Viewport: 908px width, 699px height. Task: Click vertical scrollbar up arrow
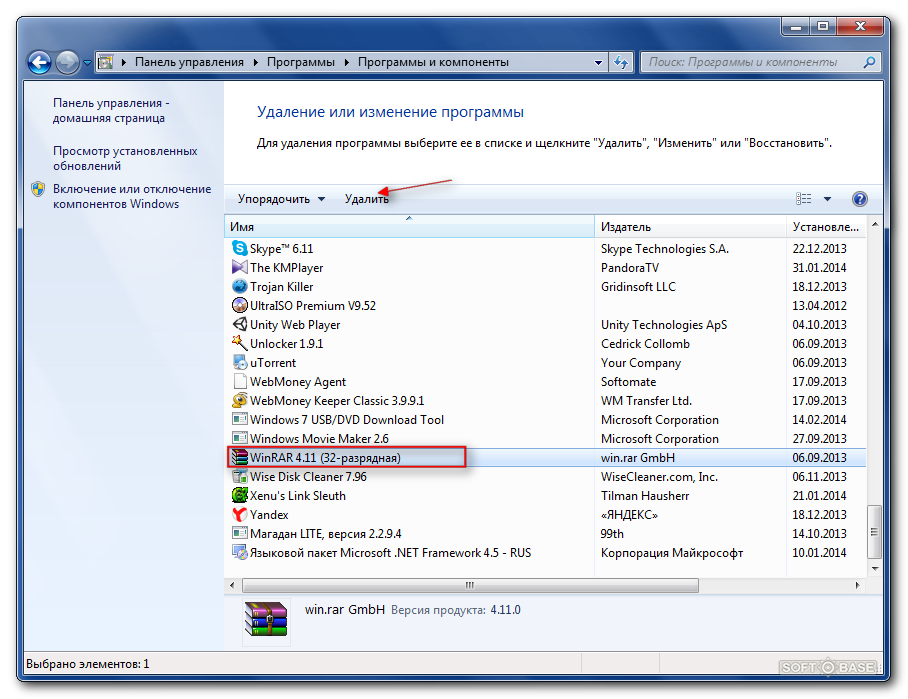(x=874, y=224)
